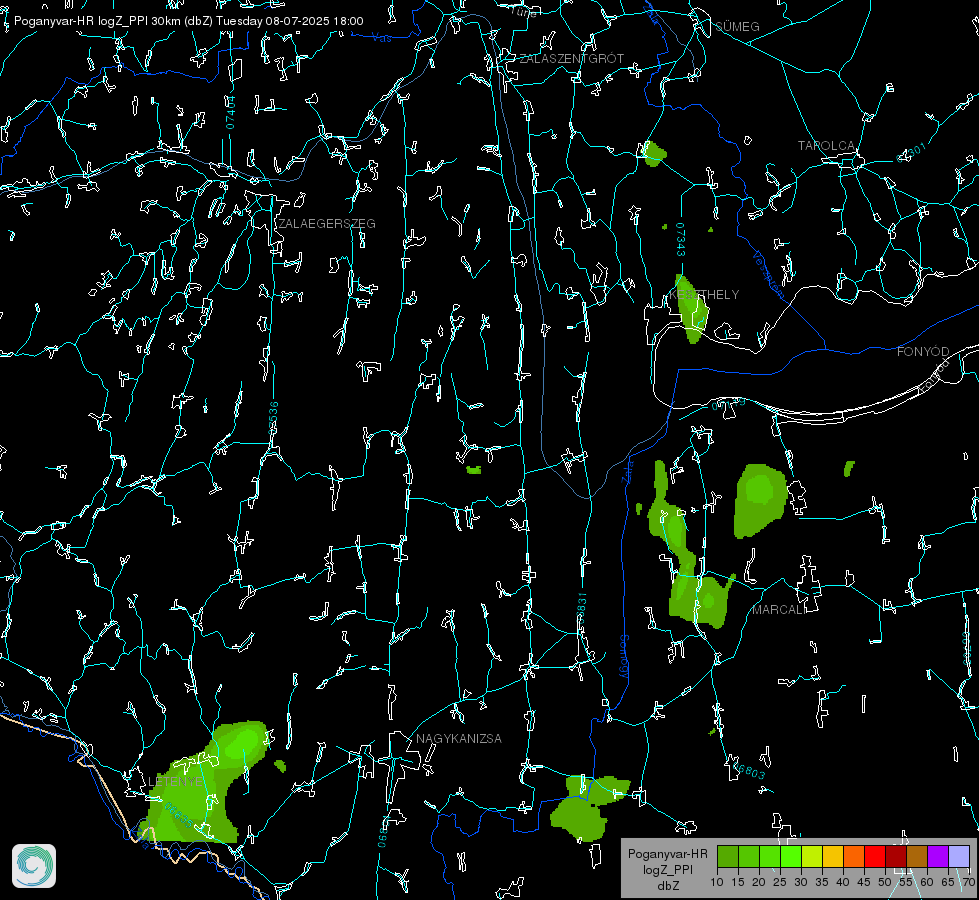Select the 25–30 dBZ bright green swatch
The width and height of the screenshot is (979, 900).
(x=791, y=856)
